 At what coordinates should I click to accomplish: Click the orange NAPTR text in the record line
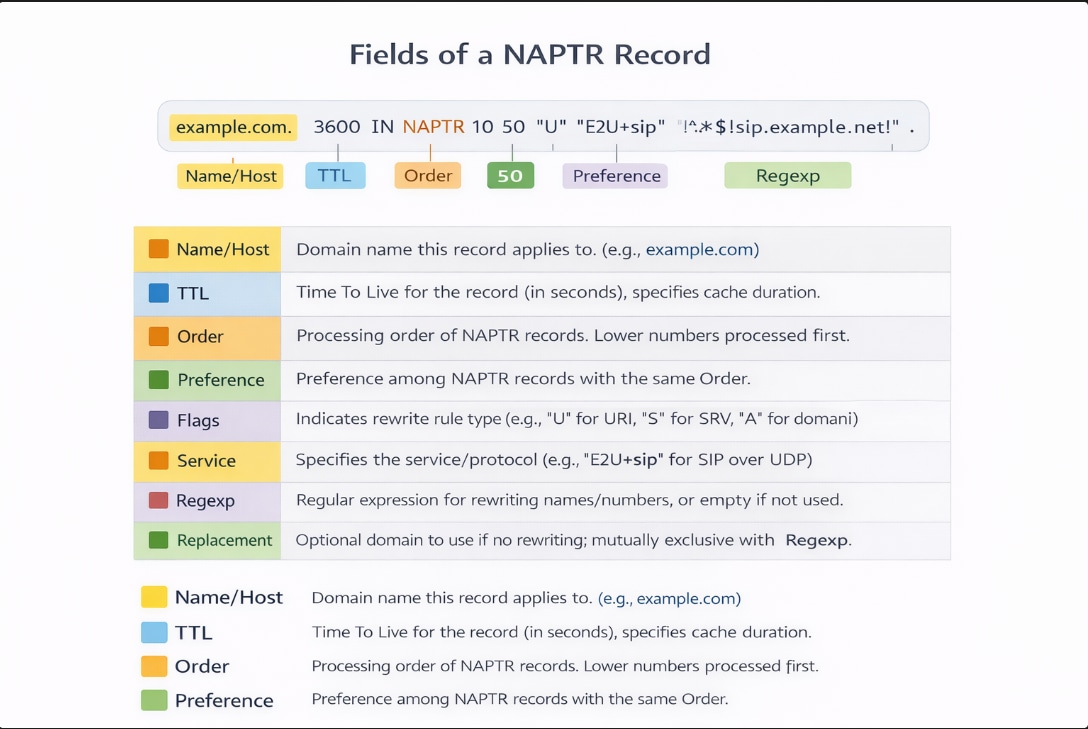coord(433,127)
